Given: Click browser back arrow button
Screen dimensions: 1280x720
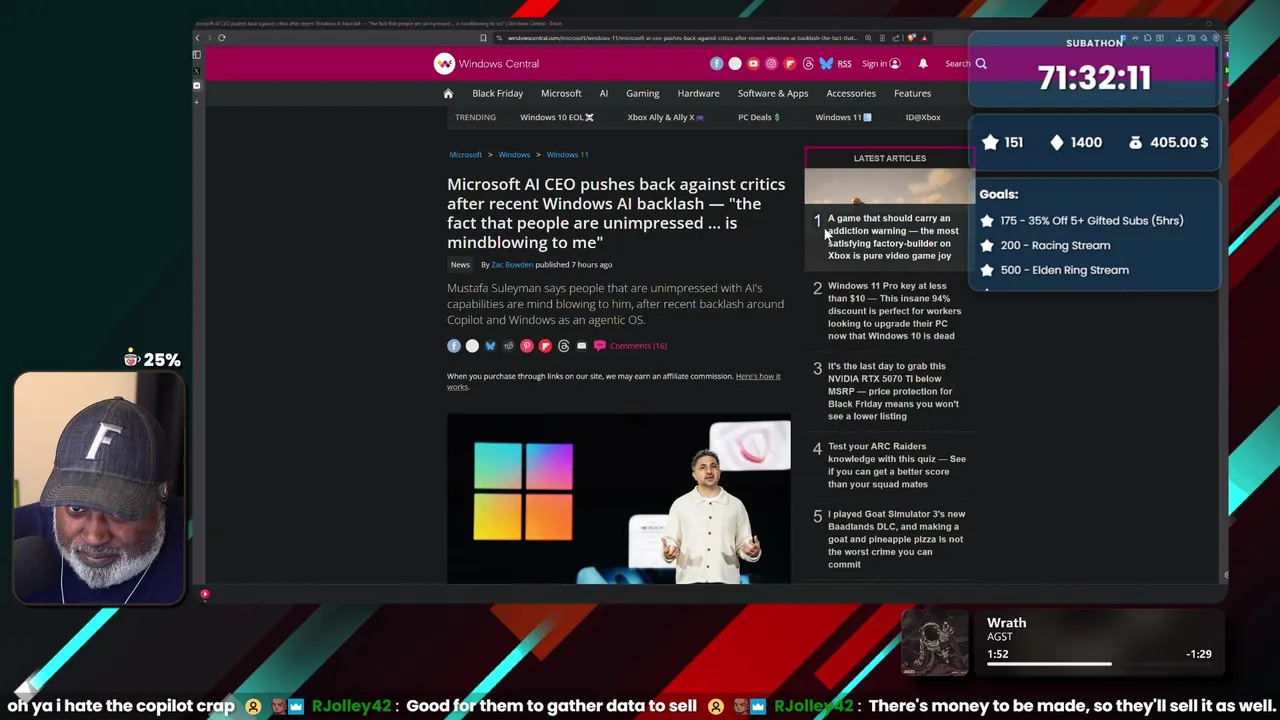Looking at the screenshot, I should (197, 38).
